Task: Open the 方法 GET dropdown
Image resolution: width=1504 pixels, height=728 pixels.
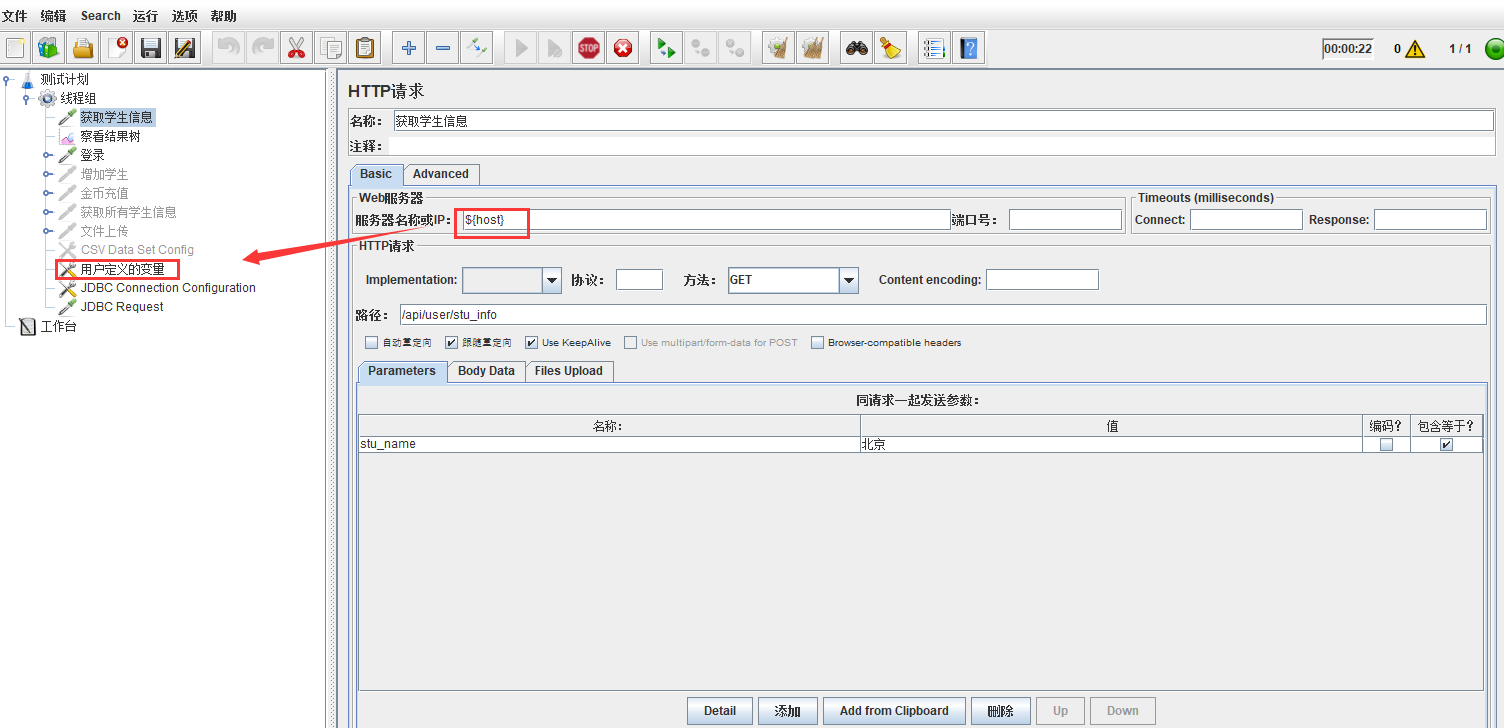Action: coord(848,280)
